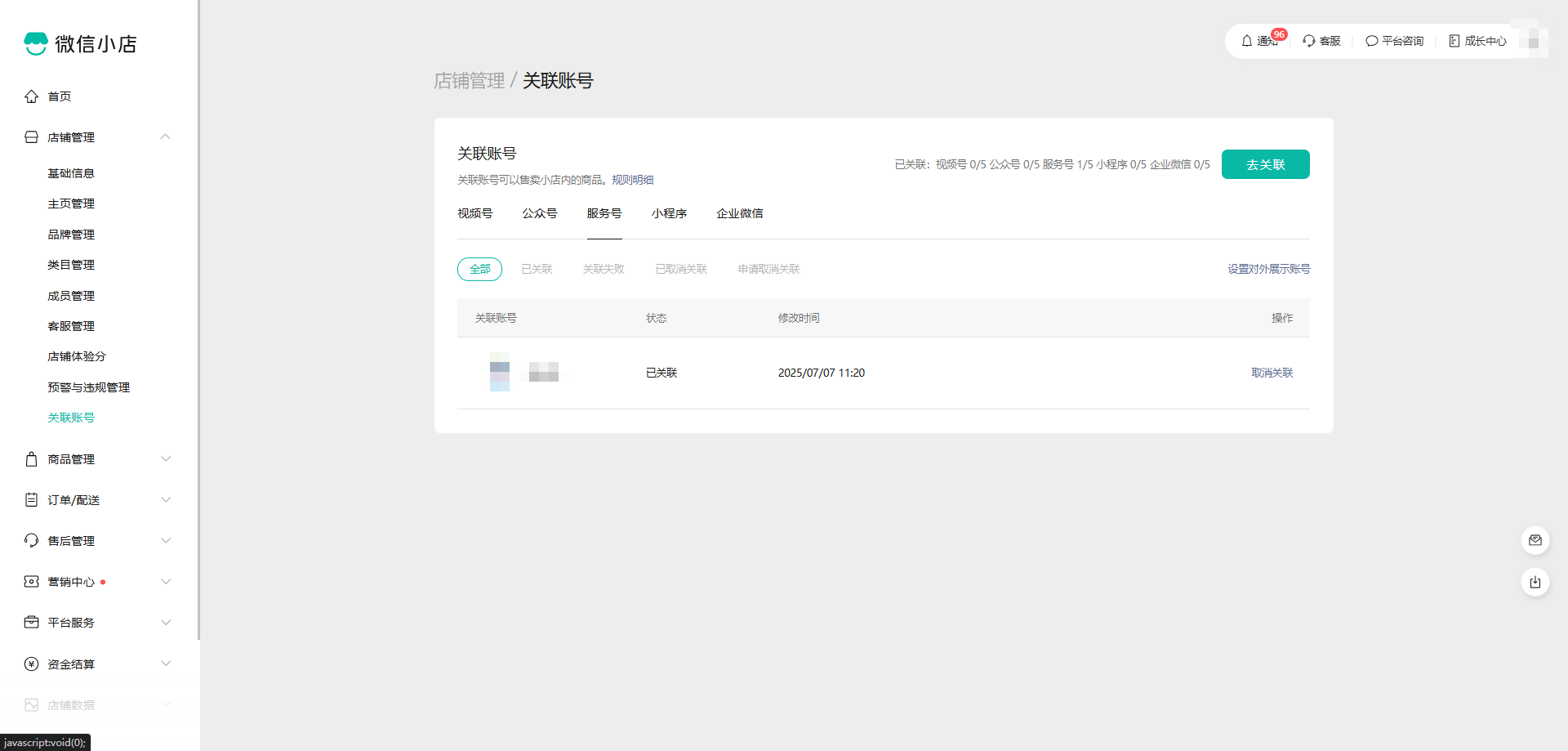Image resolution: width=1568 pixels, height=751 pixels.
Task: Click the floating download icon
Action: pyautogui.click(x=1535, y=582)
